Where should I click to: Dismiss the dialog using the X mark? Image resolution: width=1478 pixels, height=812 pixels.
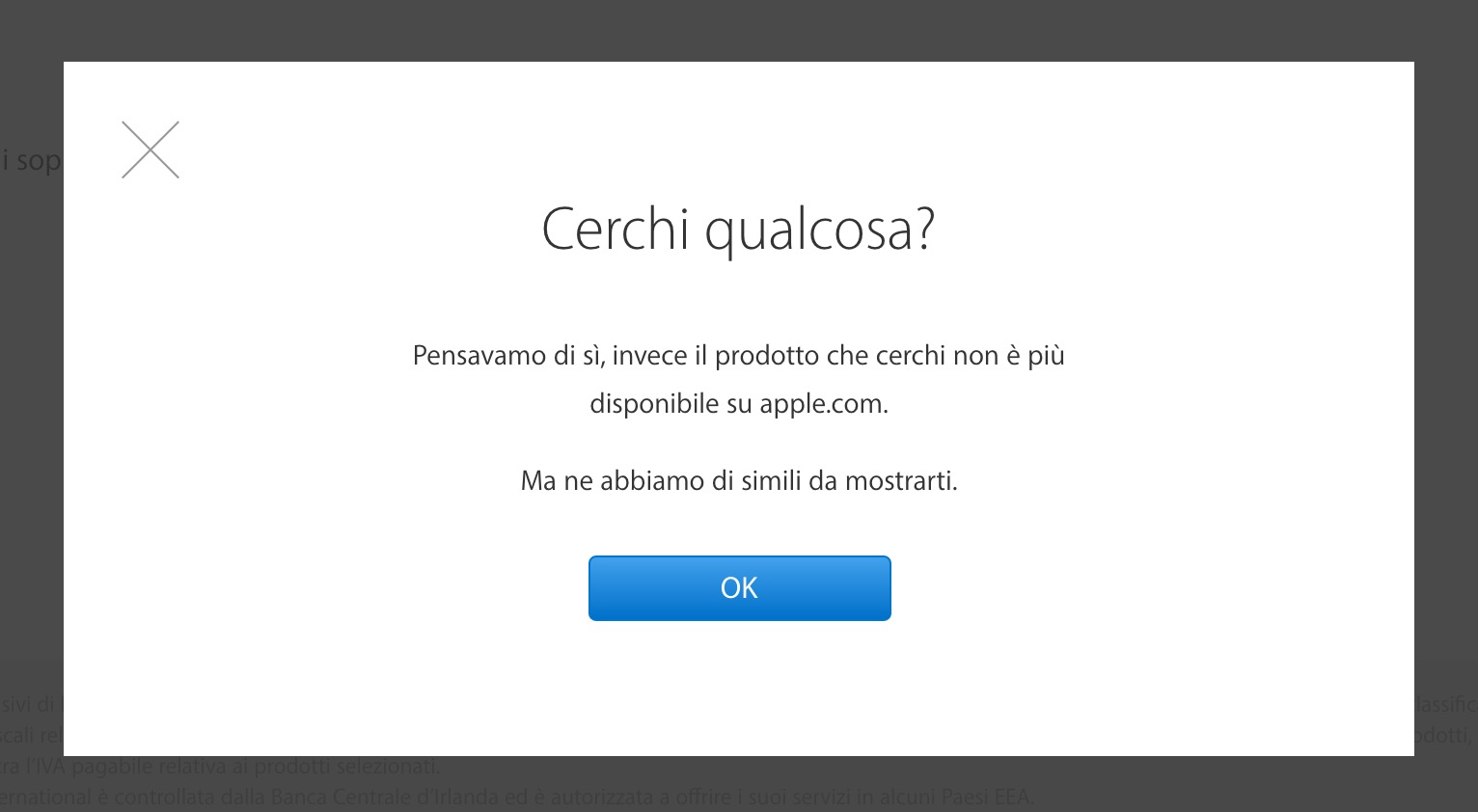pyautogui.click(x=151, y=149)
